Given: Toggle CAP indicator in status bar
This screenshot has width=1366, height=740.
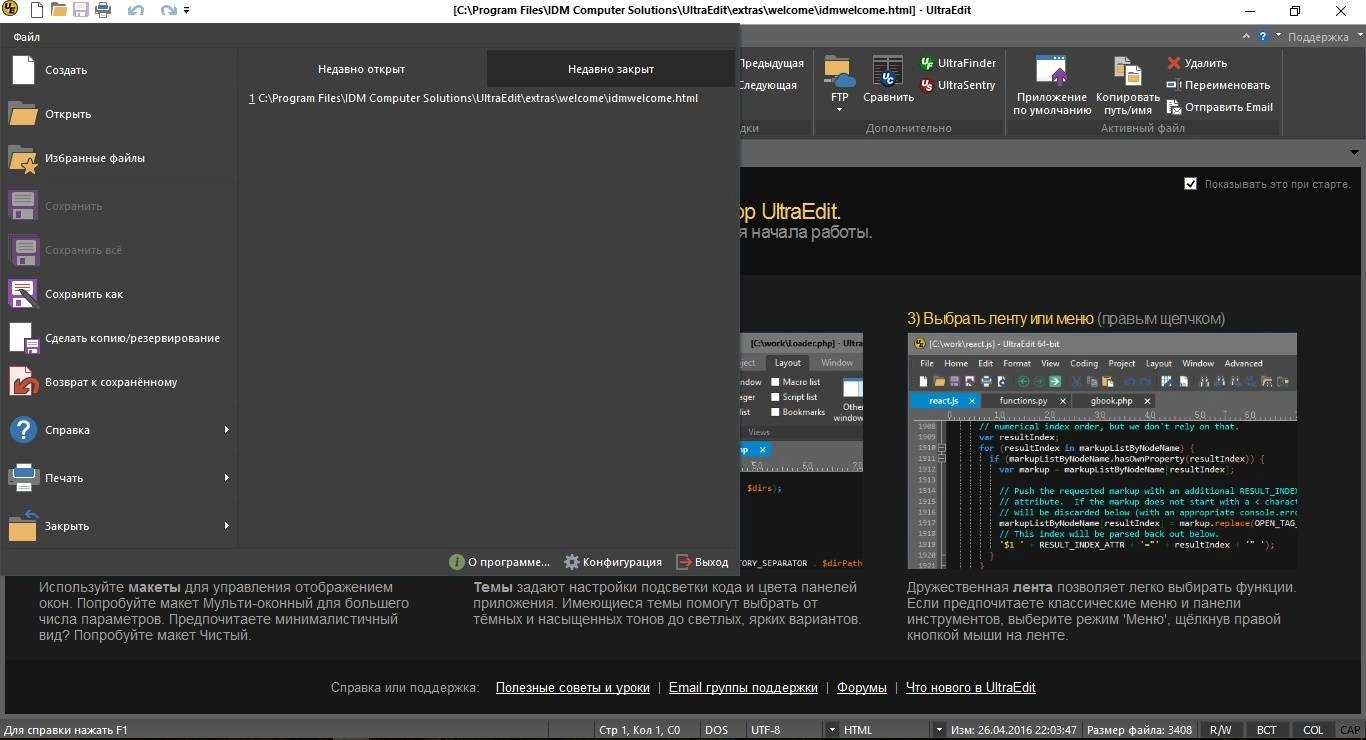Looking at the screenshot, I should 1350,730.
